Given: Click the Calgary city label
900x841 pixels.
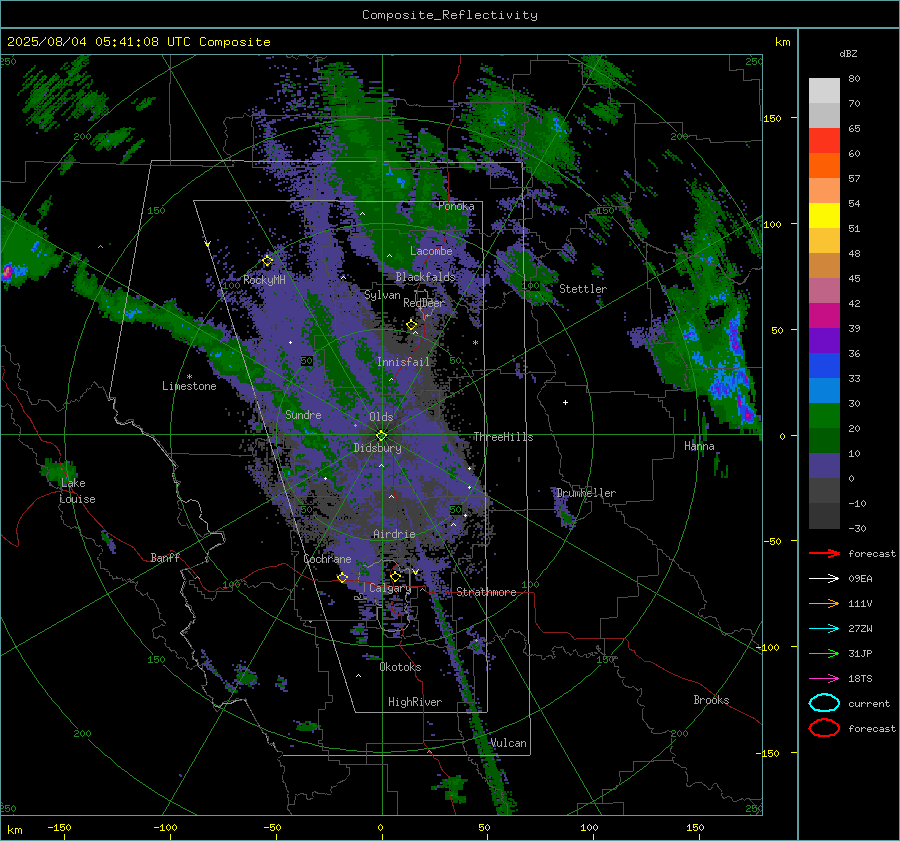Looking at the screenshot, I should (390, 588).
